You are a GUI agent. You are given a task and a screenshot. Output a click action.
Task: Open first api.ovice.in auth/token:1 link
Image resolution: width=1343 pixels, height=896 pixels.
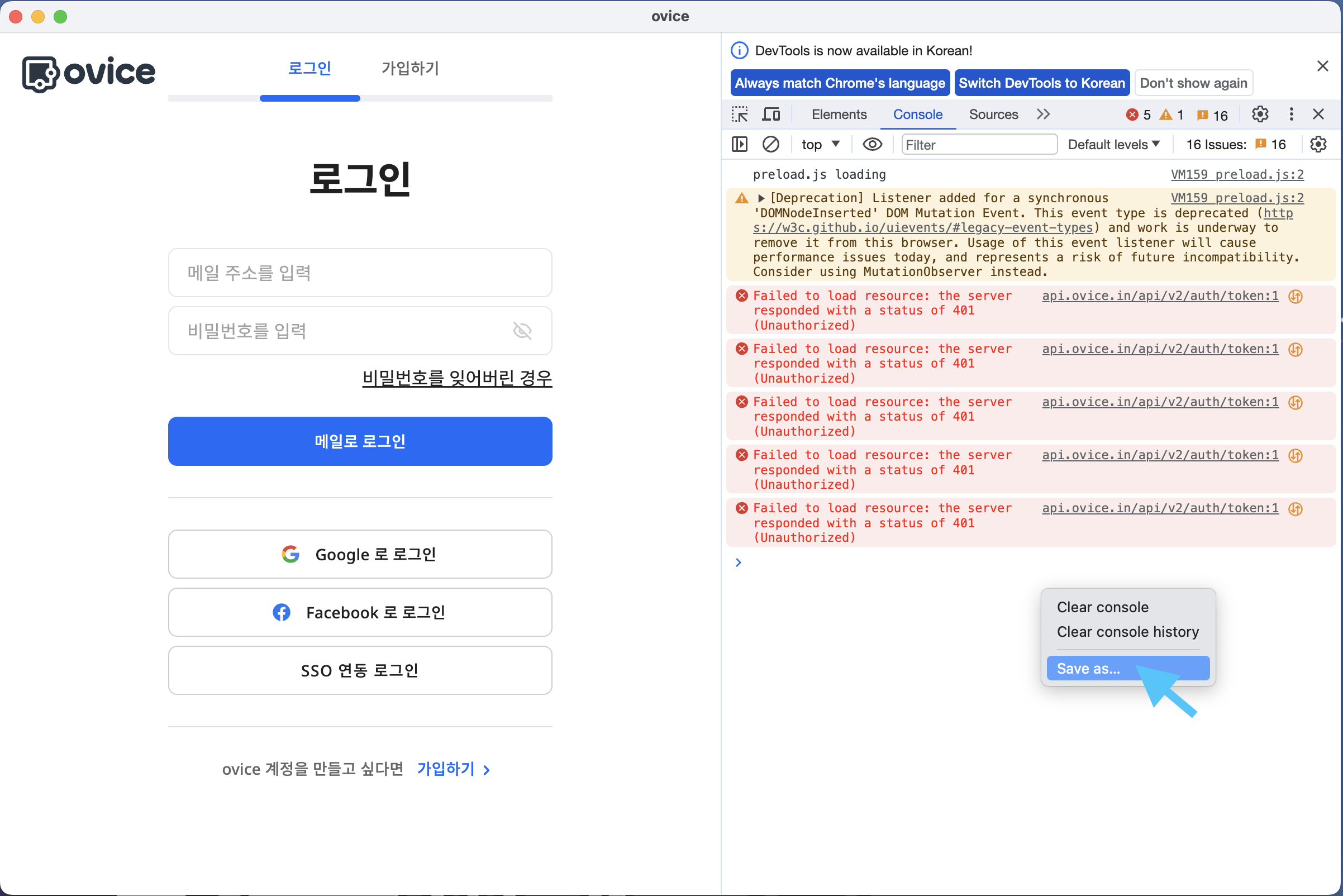(x=1160, y=296)
